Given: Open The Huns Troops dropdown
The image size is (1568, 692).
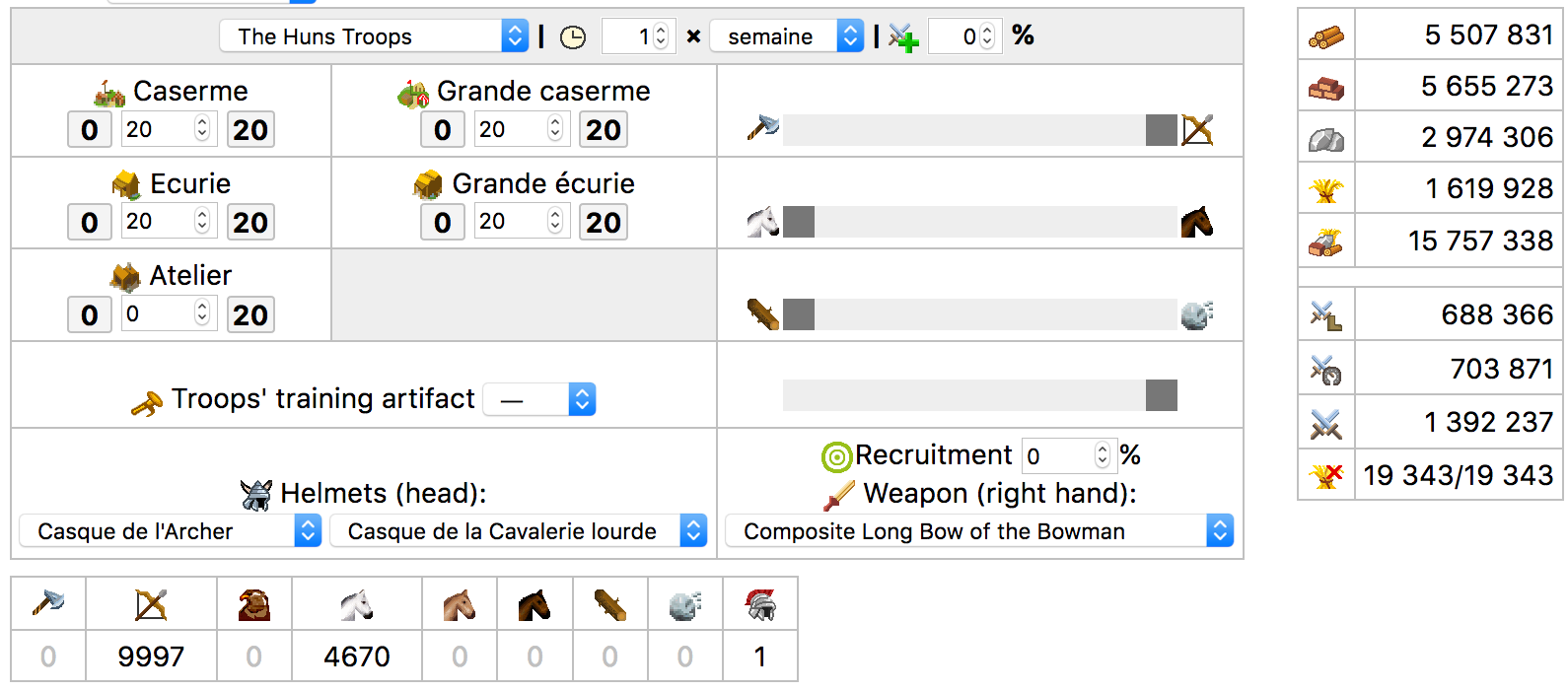Looking at the screenshot, I should [374, 36].
